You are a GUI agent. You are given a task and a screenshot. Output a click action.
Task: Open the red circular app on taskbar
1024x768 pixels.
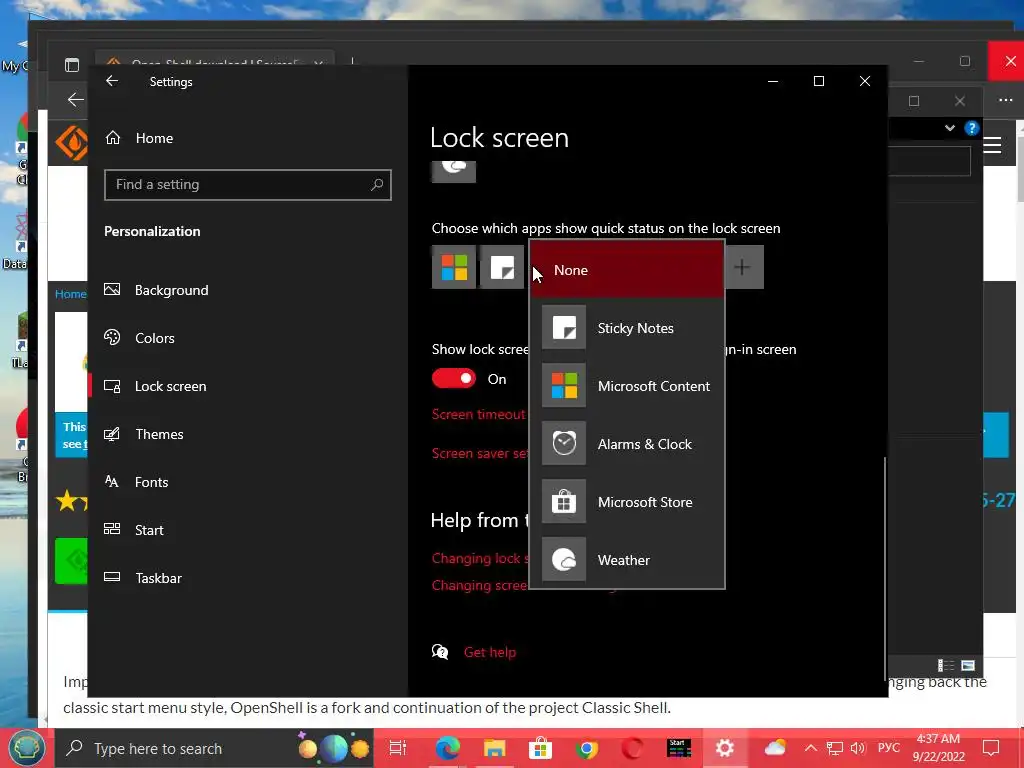(x=632, y=748)
